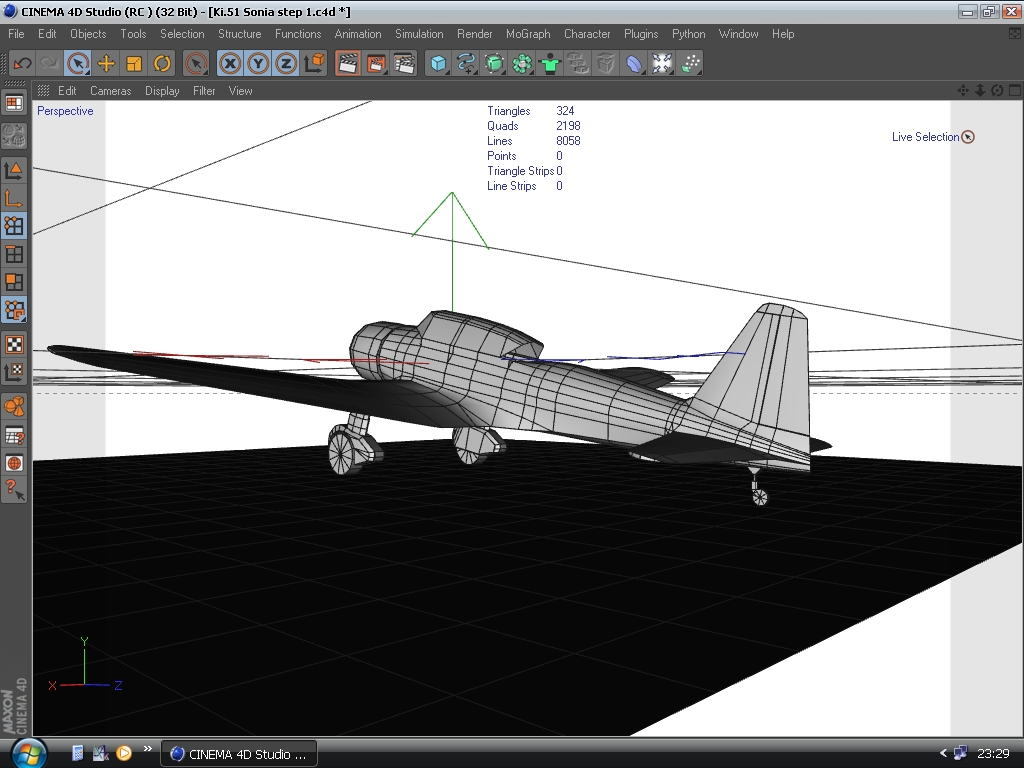Open the viewport Display menu
This screenshot has width=1024, height=768.
point(162,91)
